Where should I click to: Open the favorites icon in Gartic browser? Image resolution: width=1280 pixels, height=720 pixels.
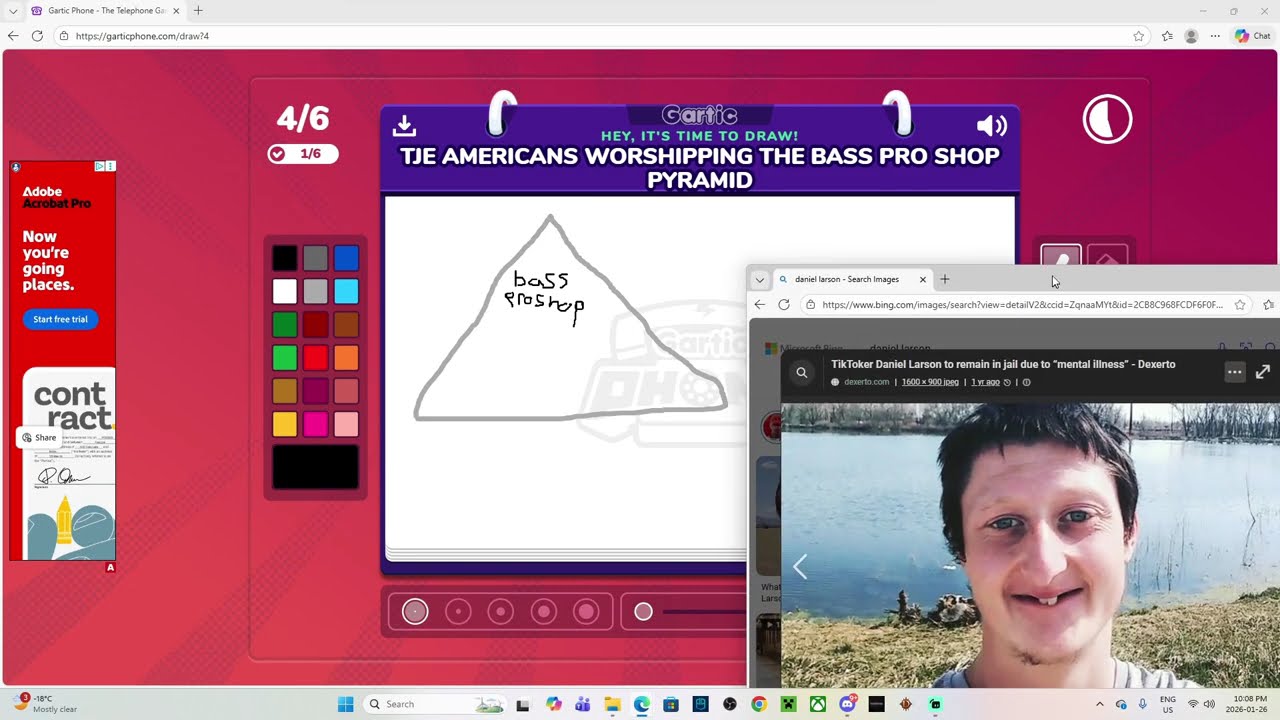1167,36
